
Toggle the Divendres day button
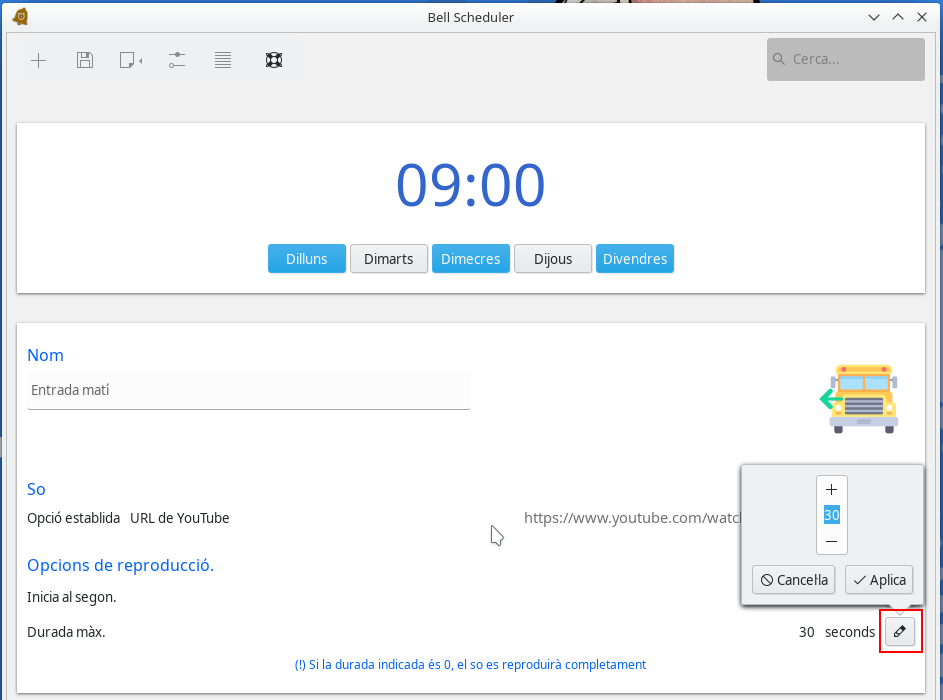click(x=635, y=259)
